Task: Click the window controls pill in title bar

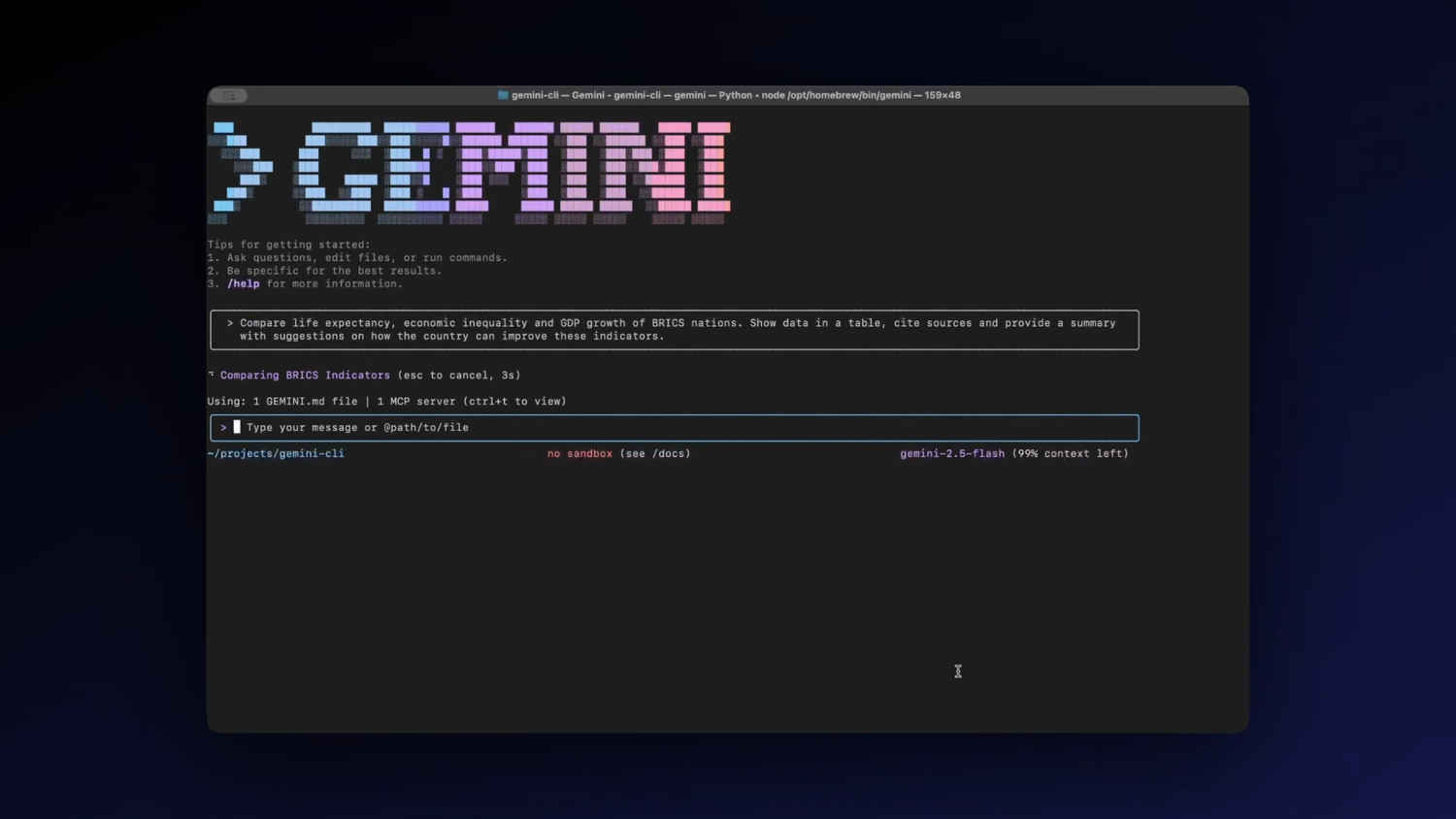Action: (x=229, y=95)
